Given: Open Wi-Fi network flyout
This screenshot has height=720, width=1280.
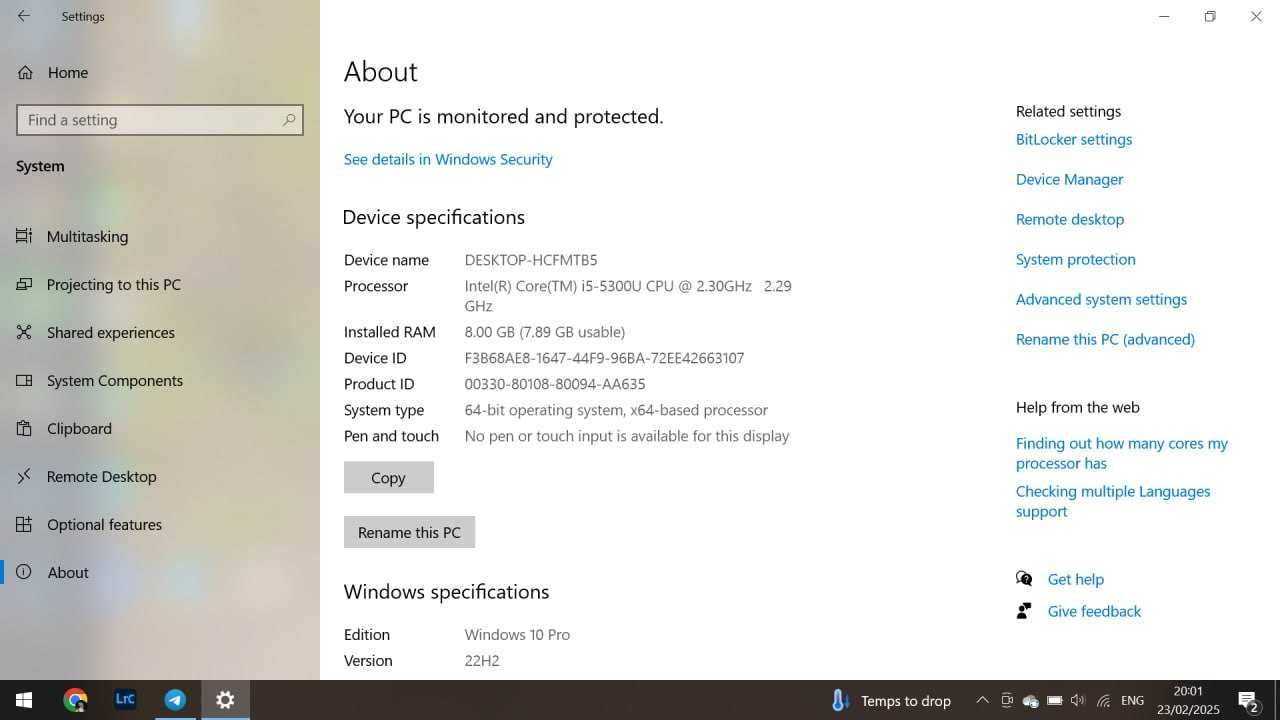Looking at the screenshot, I should click(1103, 700).
